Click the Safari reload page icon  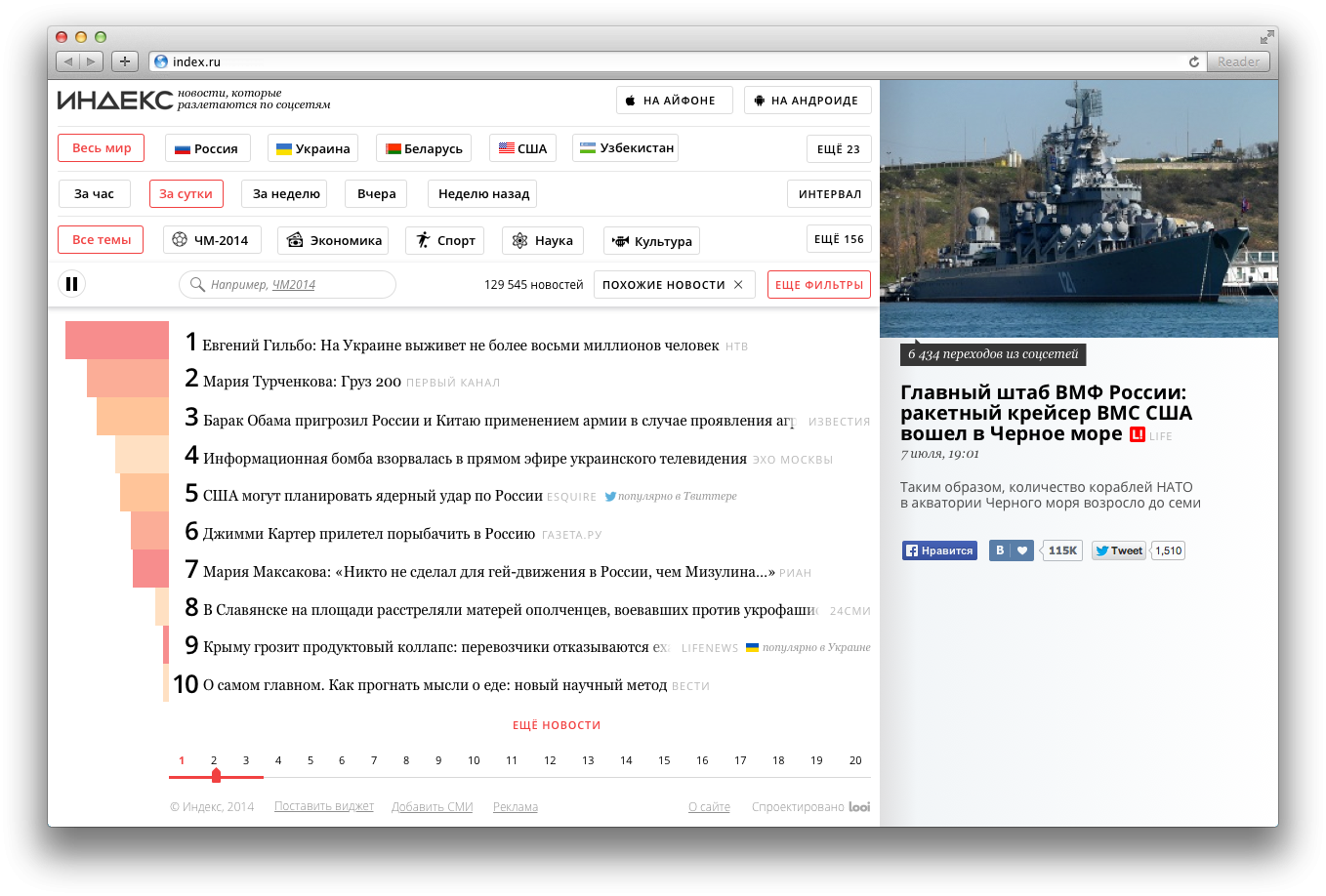1193,61
